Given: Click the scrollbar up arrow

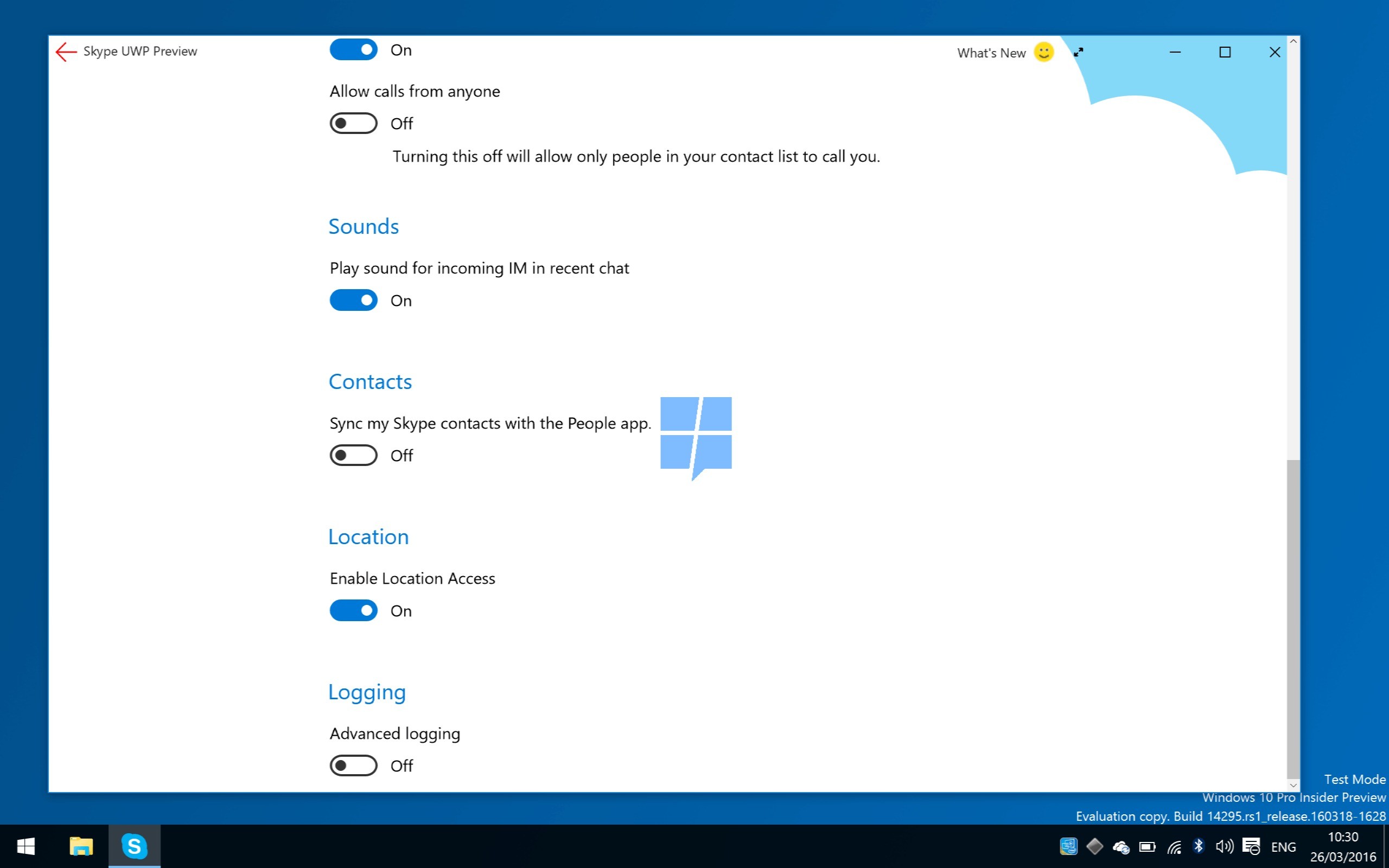Looking at the screenshot, I should pos(1292,41).
